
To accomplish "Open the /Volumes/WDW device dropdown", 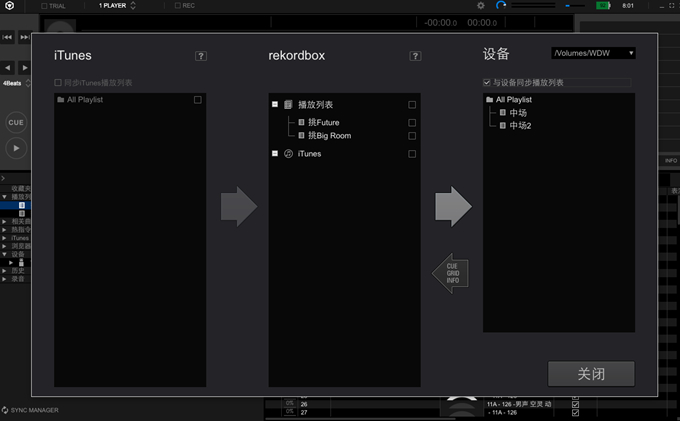I will (x=594, y=53).
